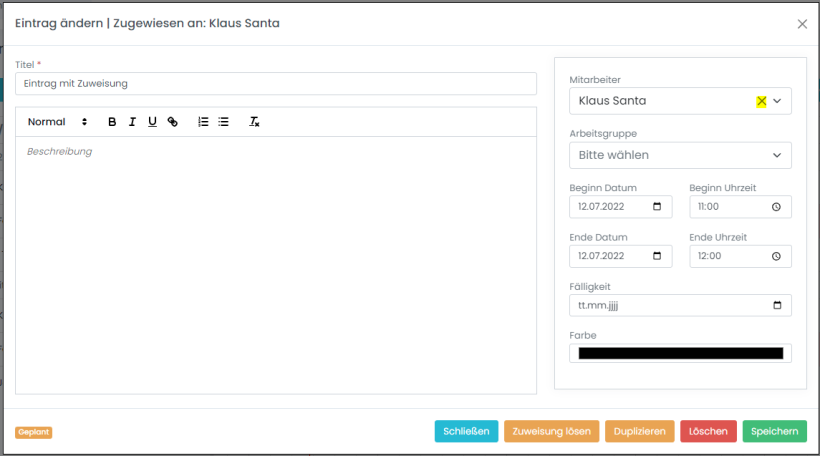Insert a link via the editor toolbar
This screenshot has width=820, height=456.
[x=172, y=122]
